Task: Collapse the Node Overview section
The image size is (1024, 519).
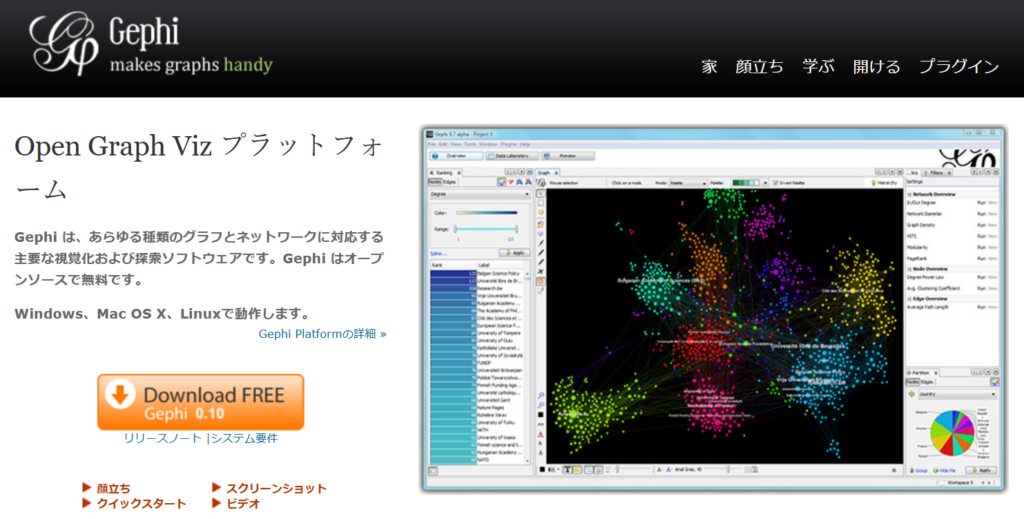Action: click(909, 269)
